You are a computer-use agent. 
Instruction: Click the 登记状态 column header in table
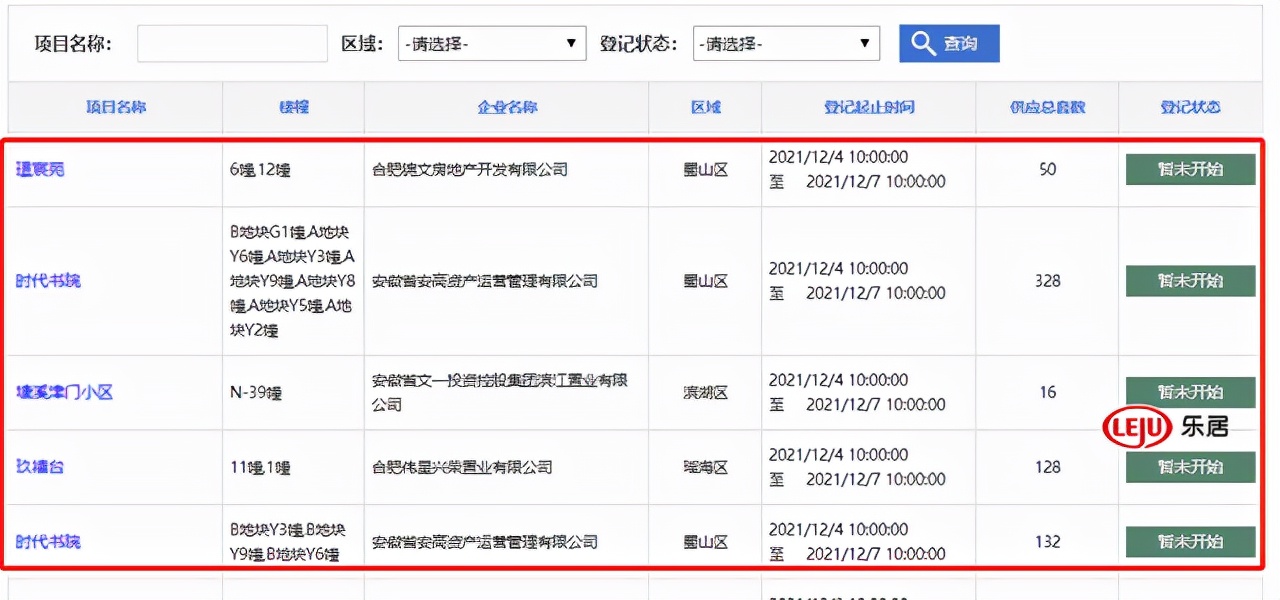click(x=1190, y=107)
